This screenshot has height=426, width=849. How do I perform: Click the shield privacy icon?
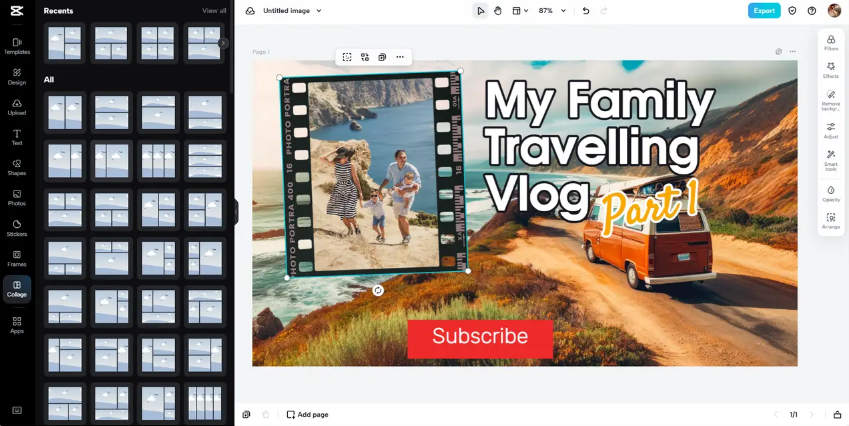coord(792,11)
